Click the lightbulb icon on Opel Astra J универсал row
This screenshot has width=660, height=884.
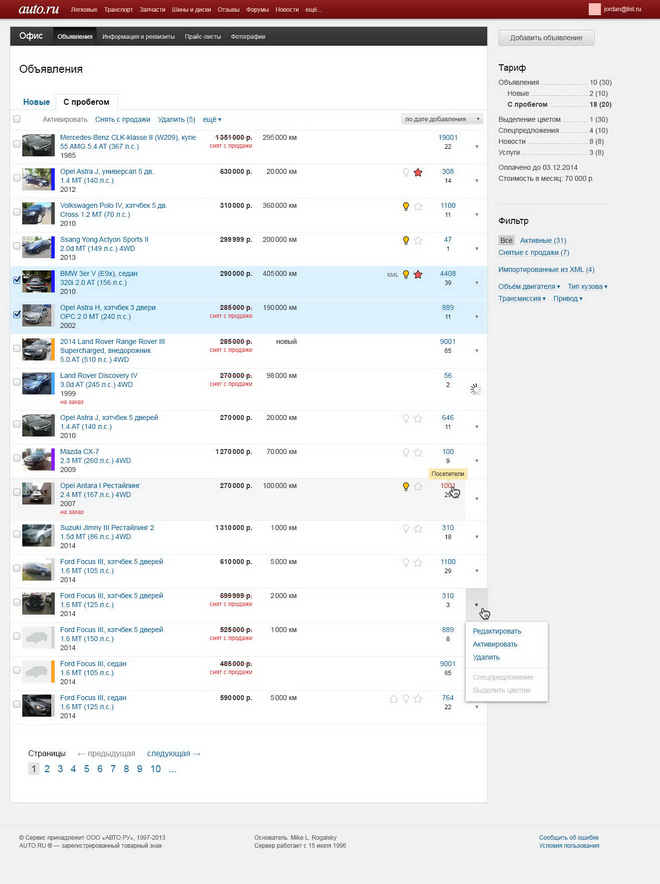pos(405,173)
